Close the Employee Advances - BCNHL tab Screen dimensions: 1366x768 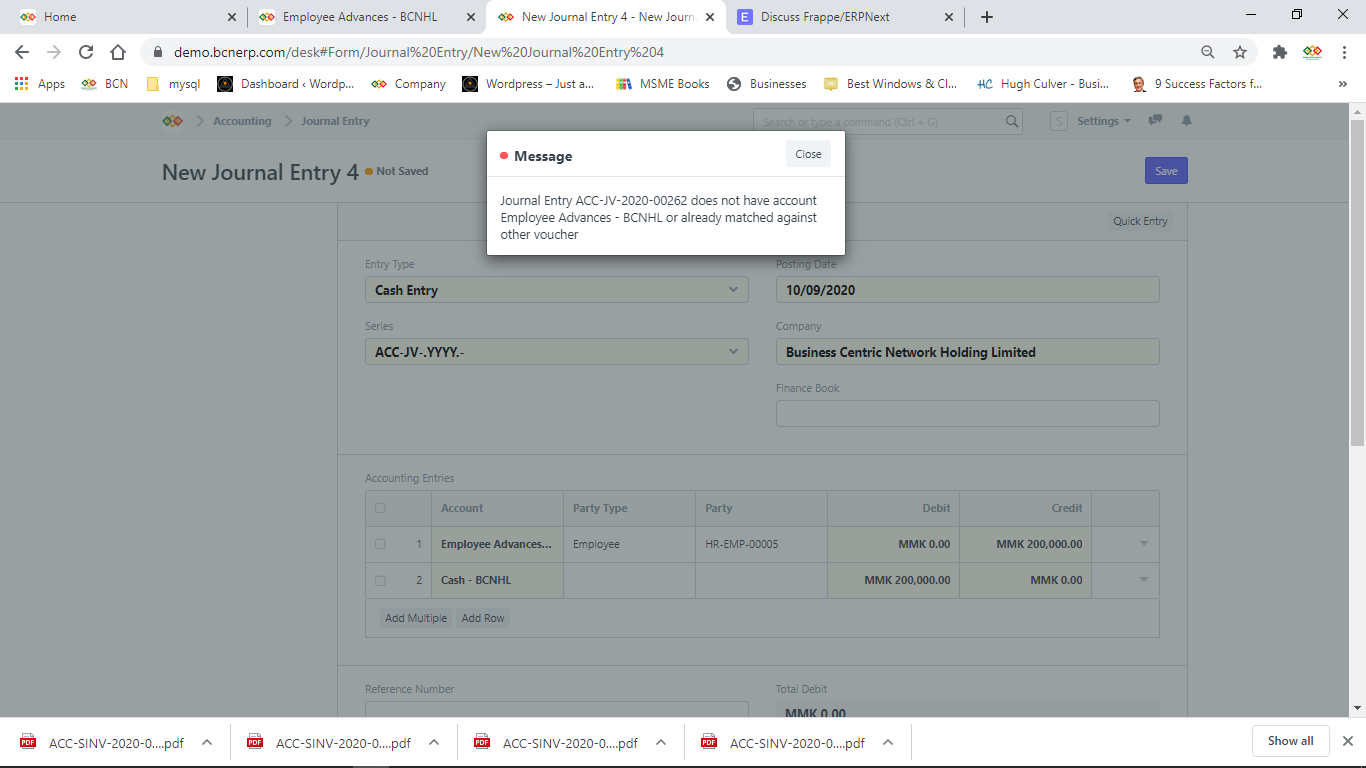pos(471,17)
